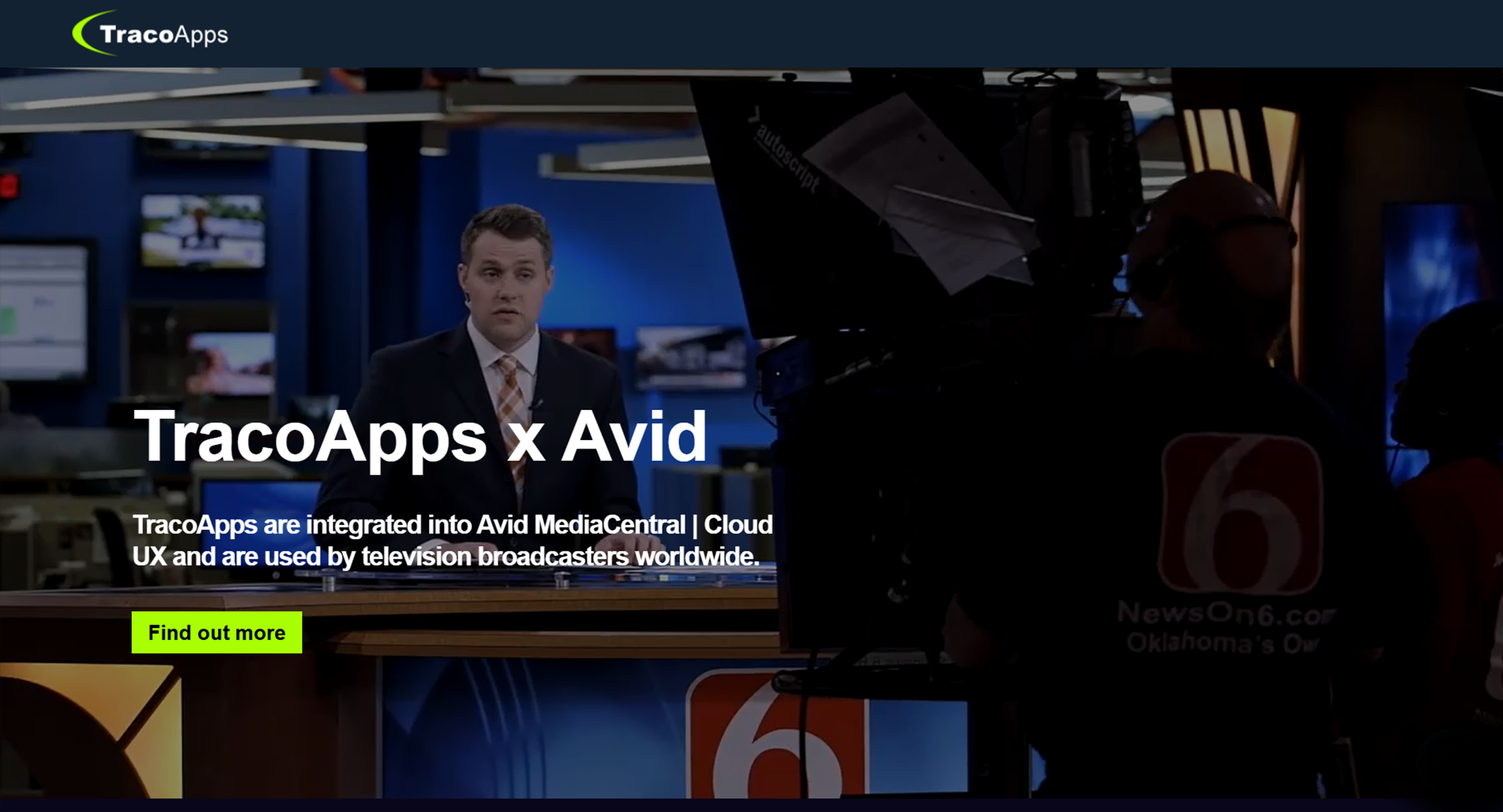Image resolution: width=1503 pixels, height=812 pixels.
Task: Click the Oklahoma's Own text on shirt
Action: (1221, 644)
